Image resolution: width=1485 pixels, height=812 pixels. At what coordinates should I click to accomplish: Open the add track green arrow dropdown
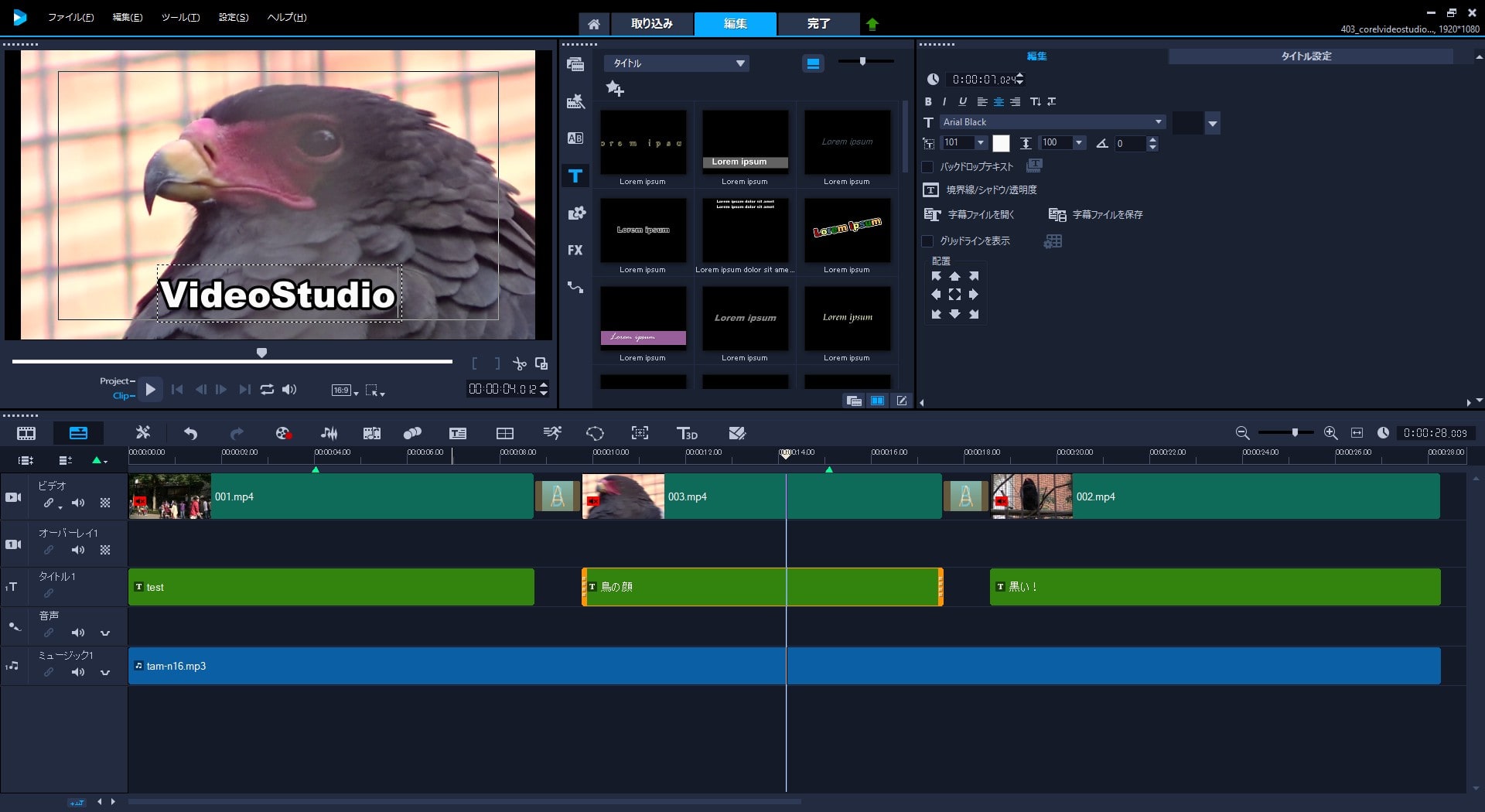[x=100, y=460]
